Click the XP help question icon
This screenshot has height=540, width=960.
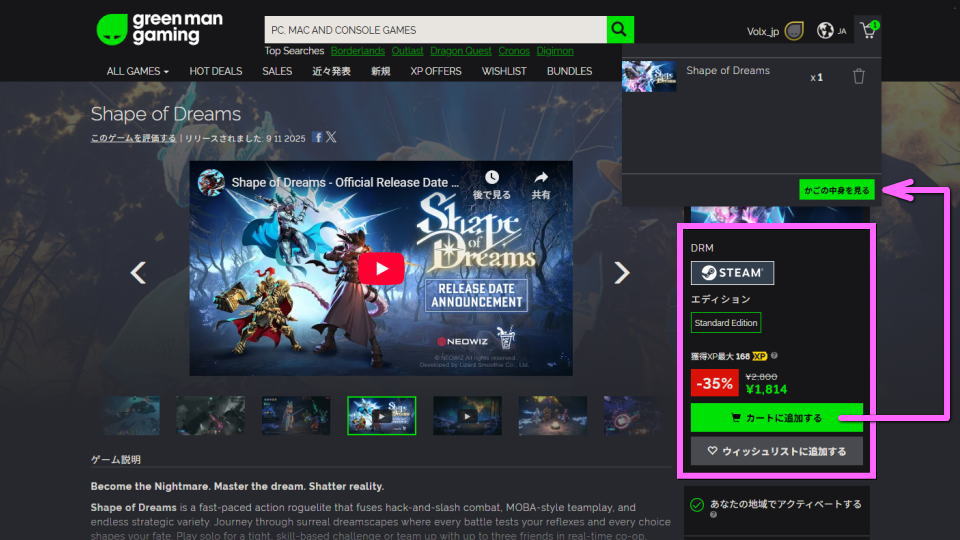click(x=774, y=355)
